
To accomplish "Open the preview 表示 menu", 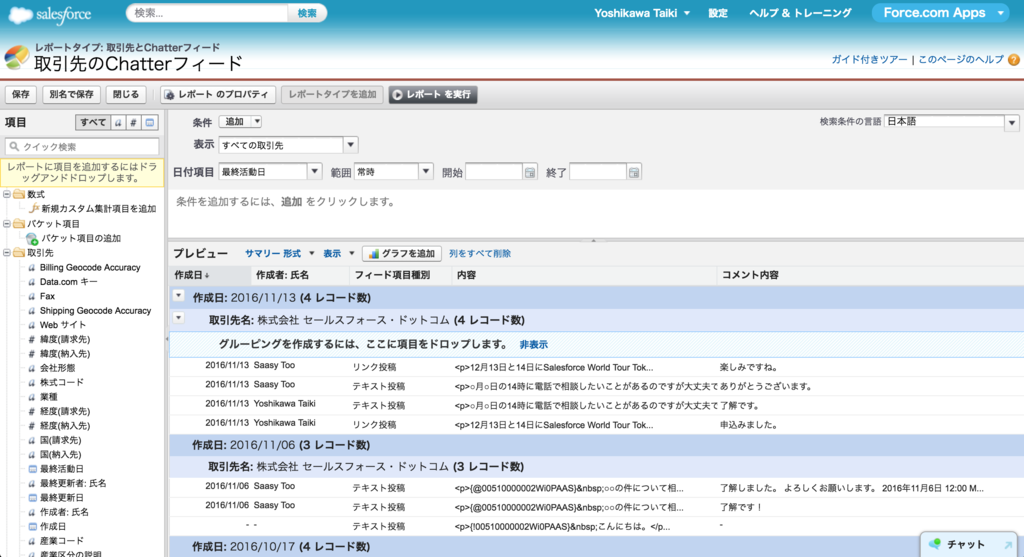I will pos(338,253).
